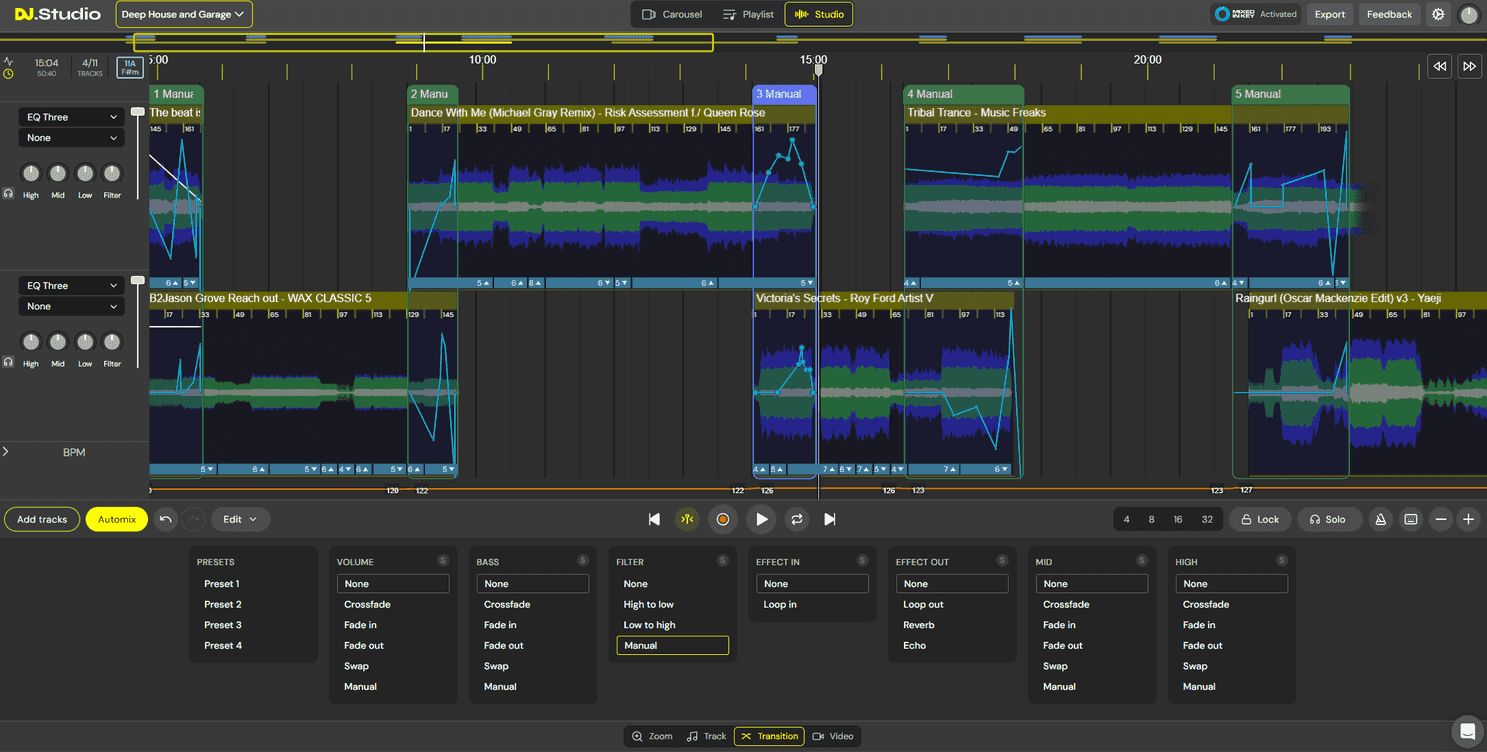Screen dimensions: 1487x752
Task: Click the Record button
Action: click(723, 519)
